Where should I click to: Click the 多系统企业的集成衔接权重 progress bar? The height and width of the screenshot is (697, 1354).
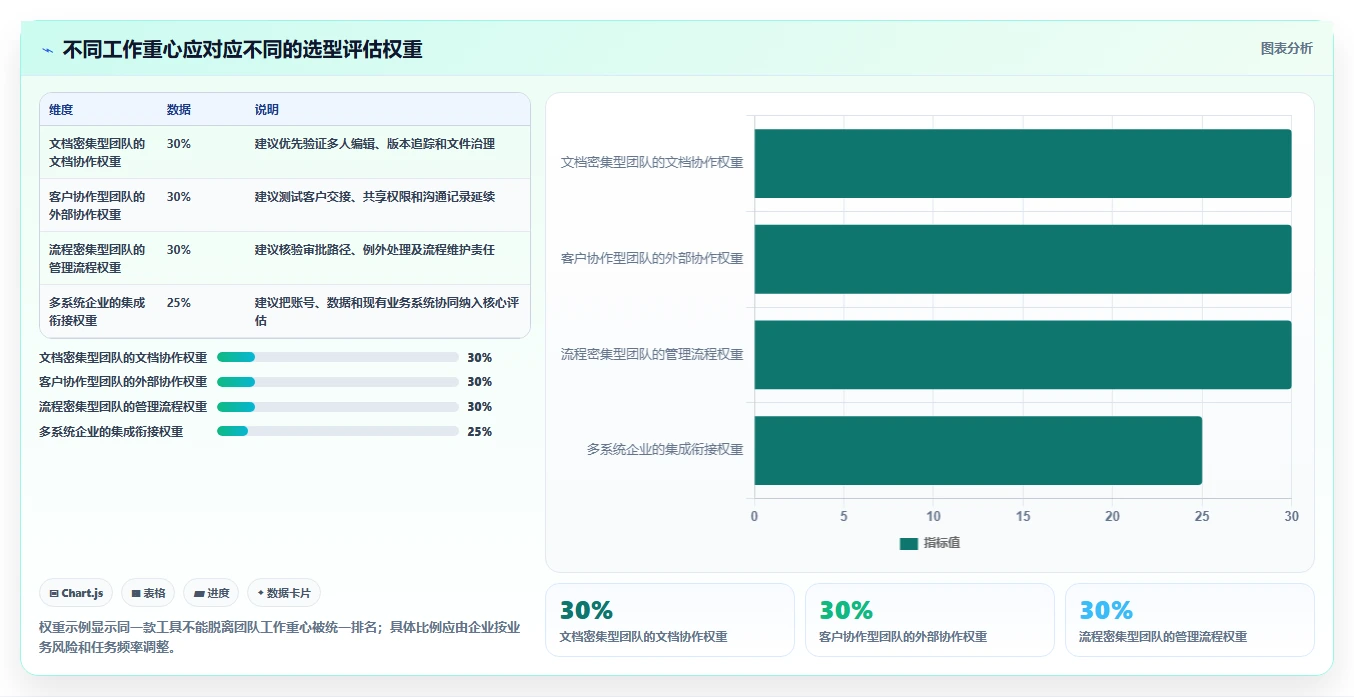[338, 431]
